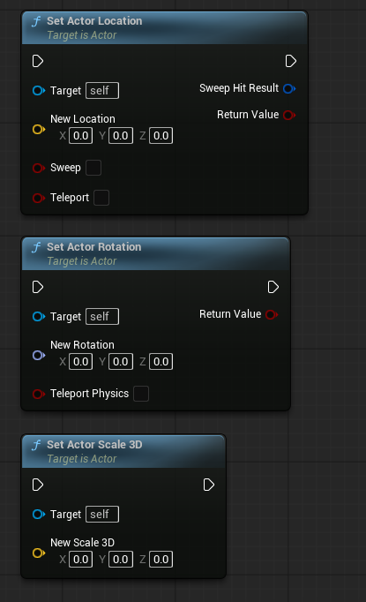This screenshot has height=602, width=366.
Task: Enable the Sweep checkbox
Action: click(x=93, y=168)
